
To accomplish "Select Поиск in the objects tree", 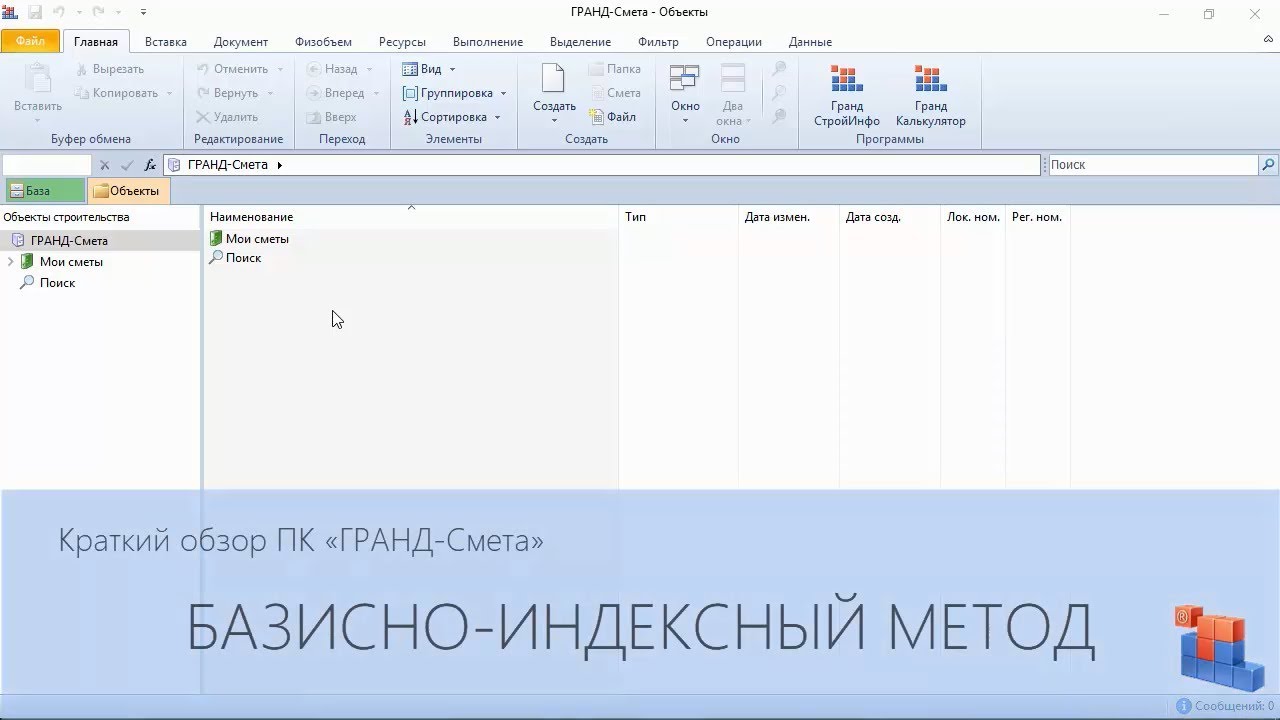I will point(57,283).
